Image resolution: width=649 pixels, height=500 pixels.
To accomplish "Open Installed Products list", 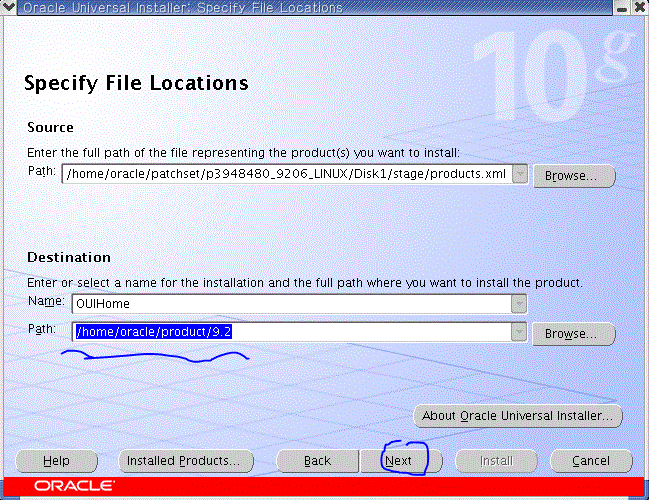I will click(x=186, y=461).
